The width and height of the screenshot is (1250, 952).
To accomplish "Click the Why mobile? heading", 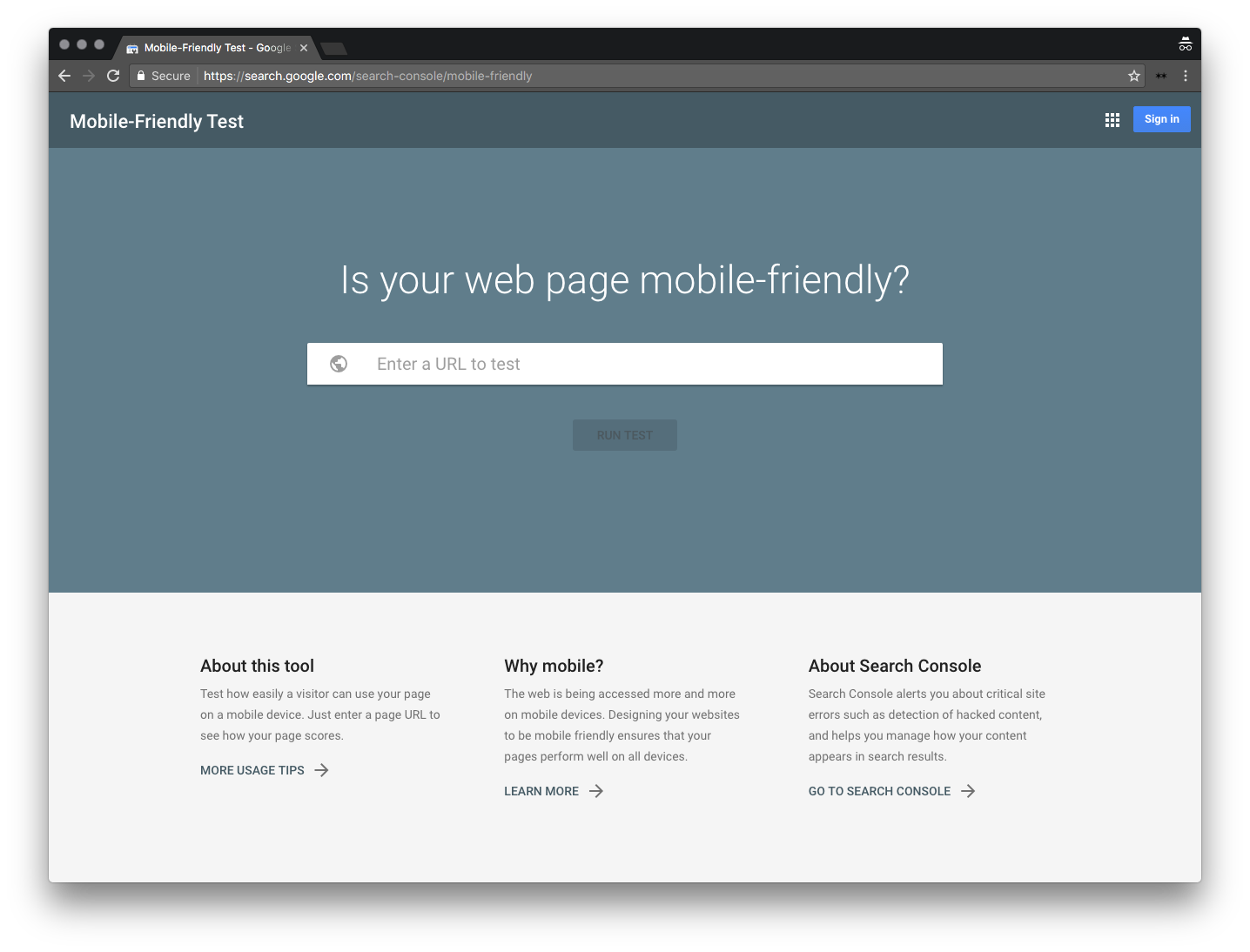I will point(554,666).
